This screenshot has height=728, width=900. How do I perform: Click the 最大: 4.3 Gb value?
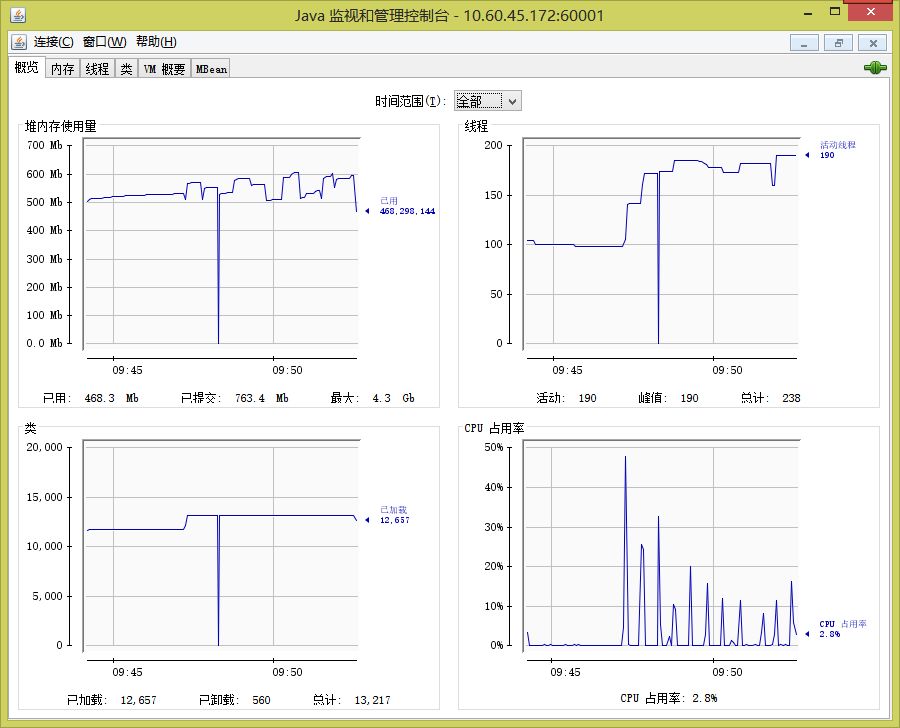373,398
